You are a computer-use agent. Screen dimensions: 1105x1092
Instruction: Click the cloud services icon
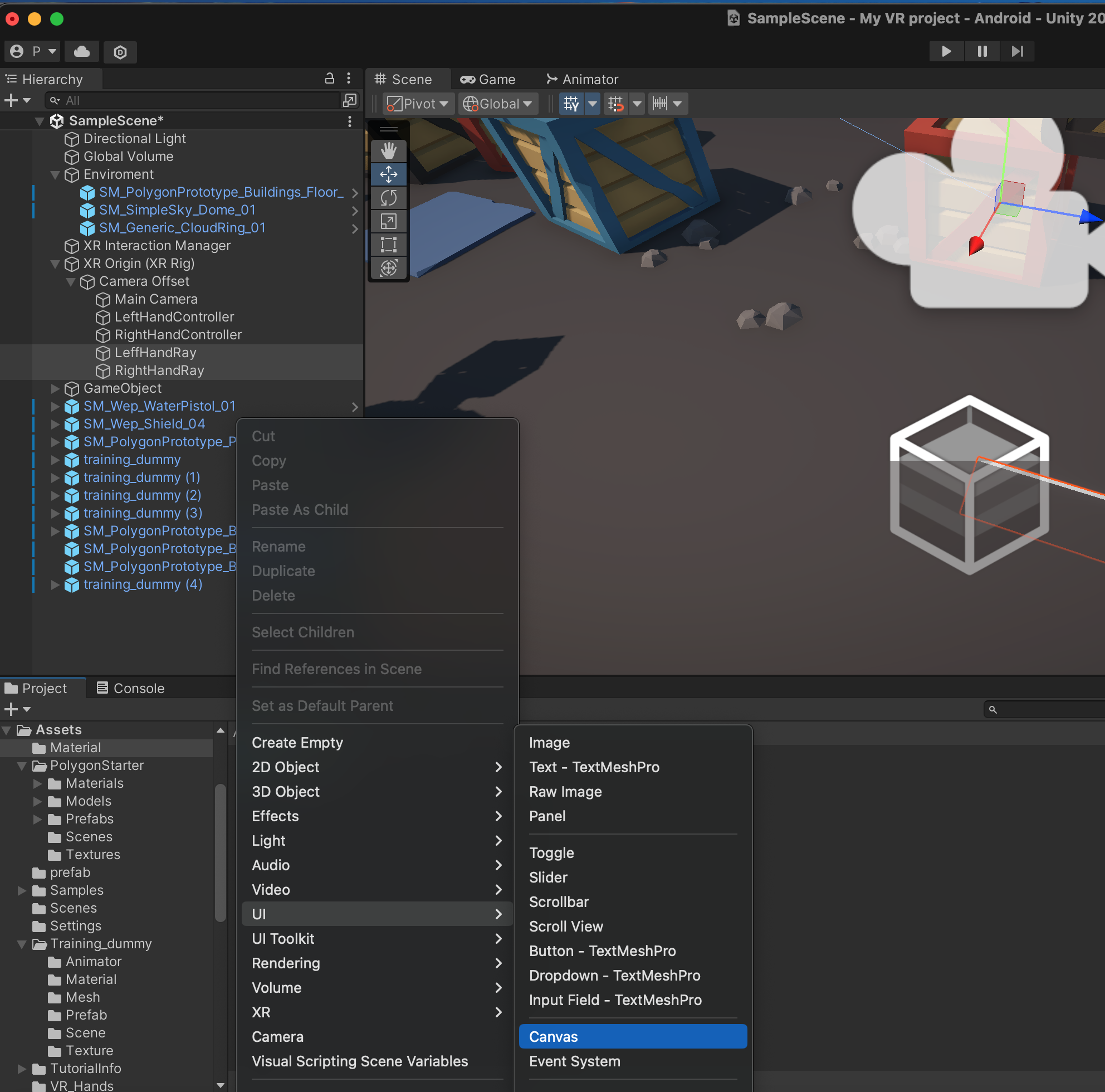coord(82,51)
